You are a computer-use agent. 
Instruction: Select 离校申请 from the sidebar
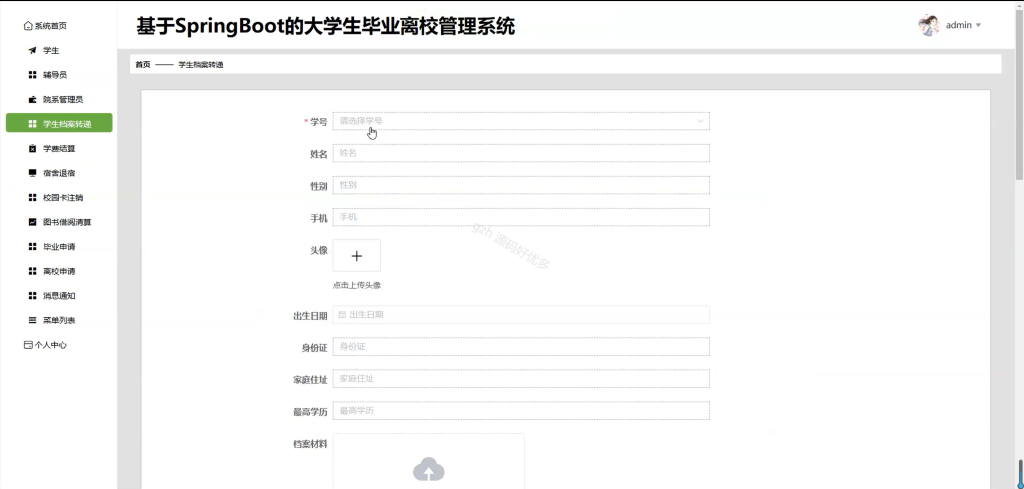click(59, 271)
